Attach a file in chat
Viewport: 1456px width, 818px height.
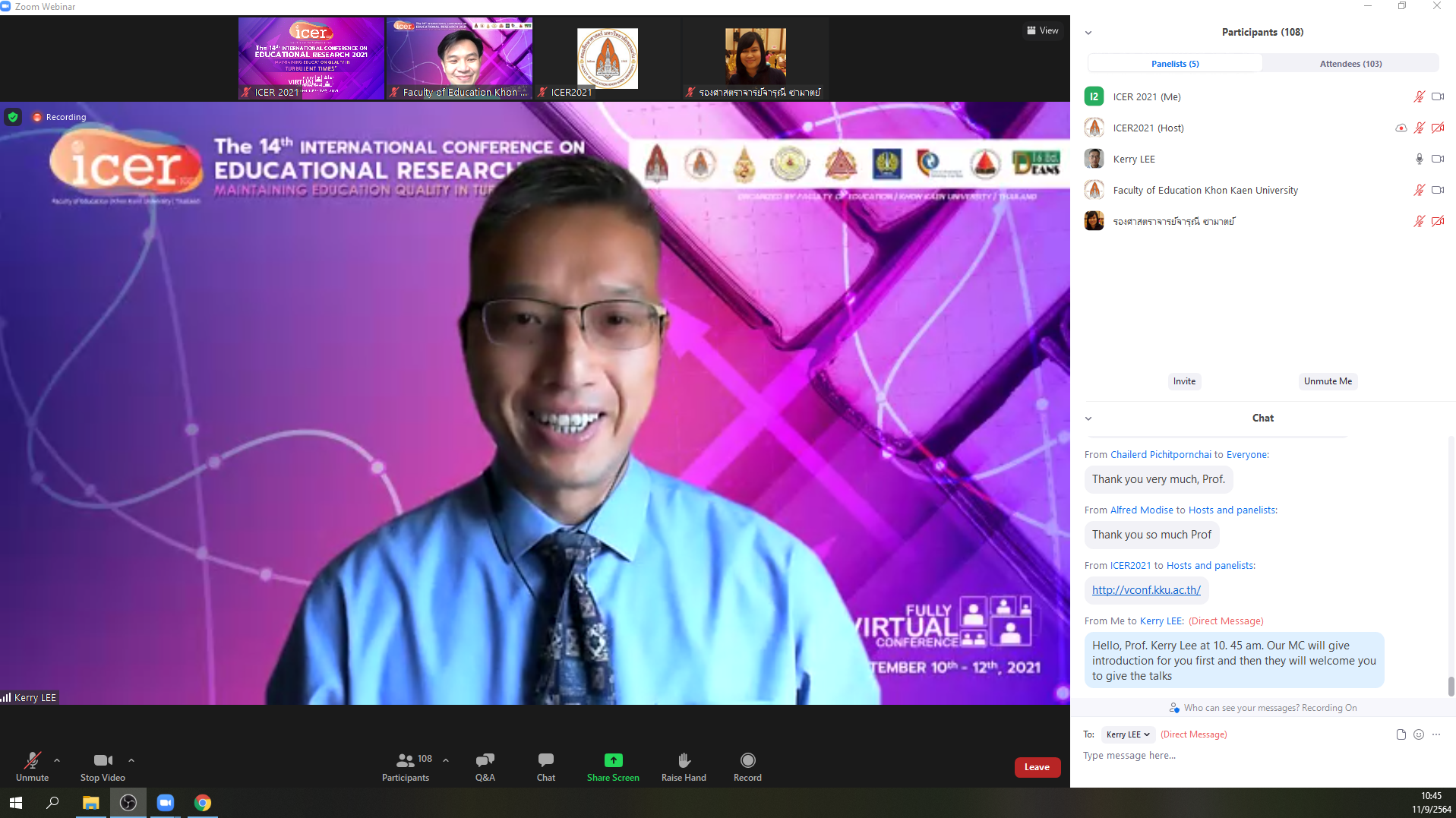coord(1401,734)
